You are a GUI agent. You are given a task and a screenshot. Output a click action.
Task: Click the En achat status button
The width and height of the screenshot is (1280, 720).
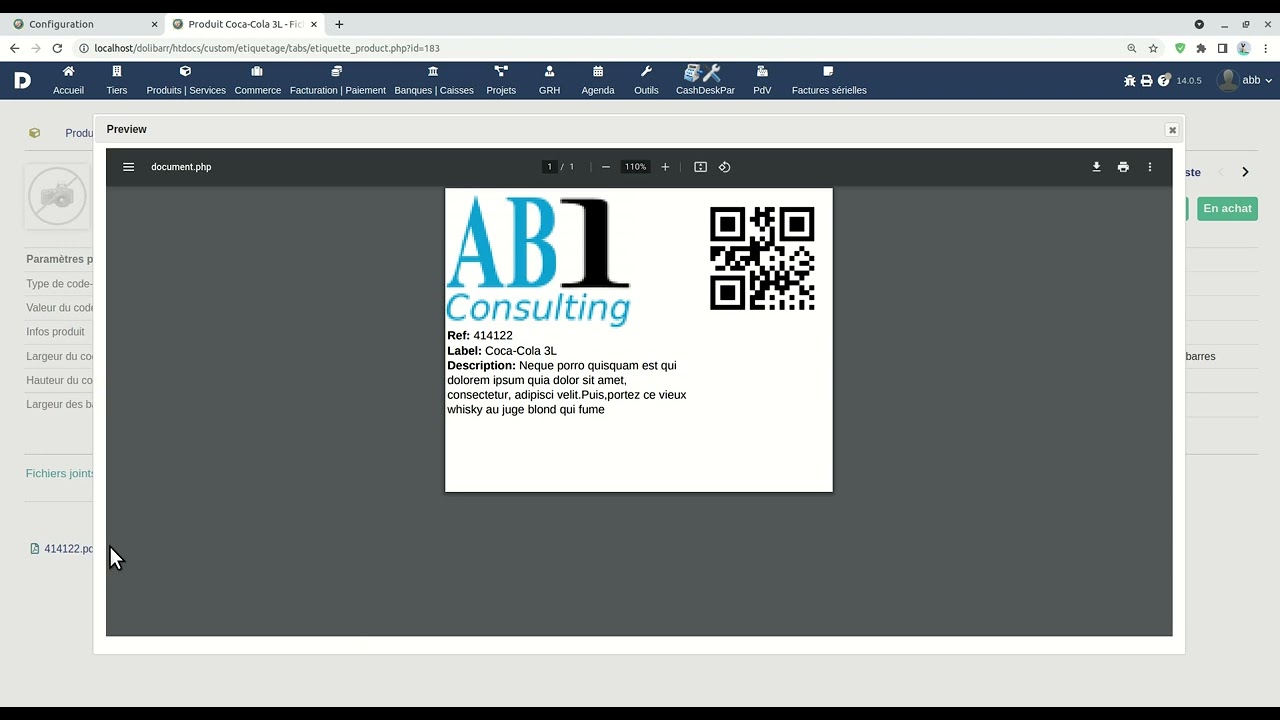pyautogui.click(x=1227, y=208)
